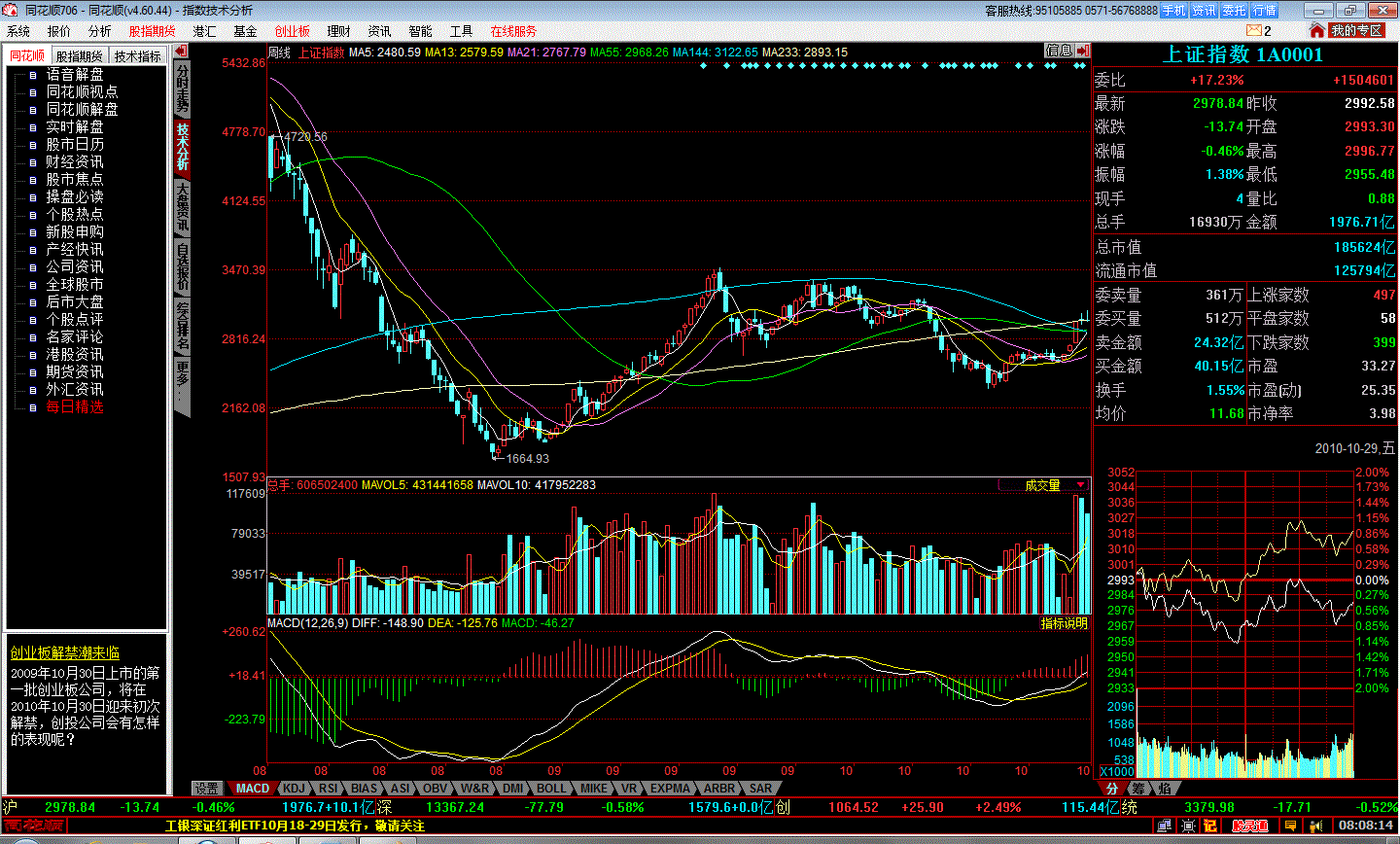Click the 同花顺 logo at bottom left

point(33,826)
